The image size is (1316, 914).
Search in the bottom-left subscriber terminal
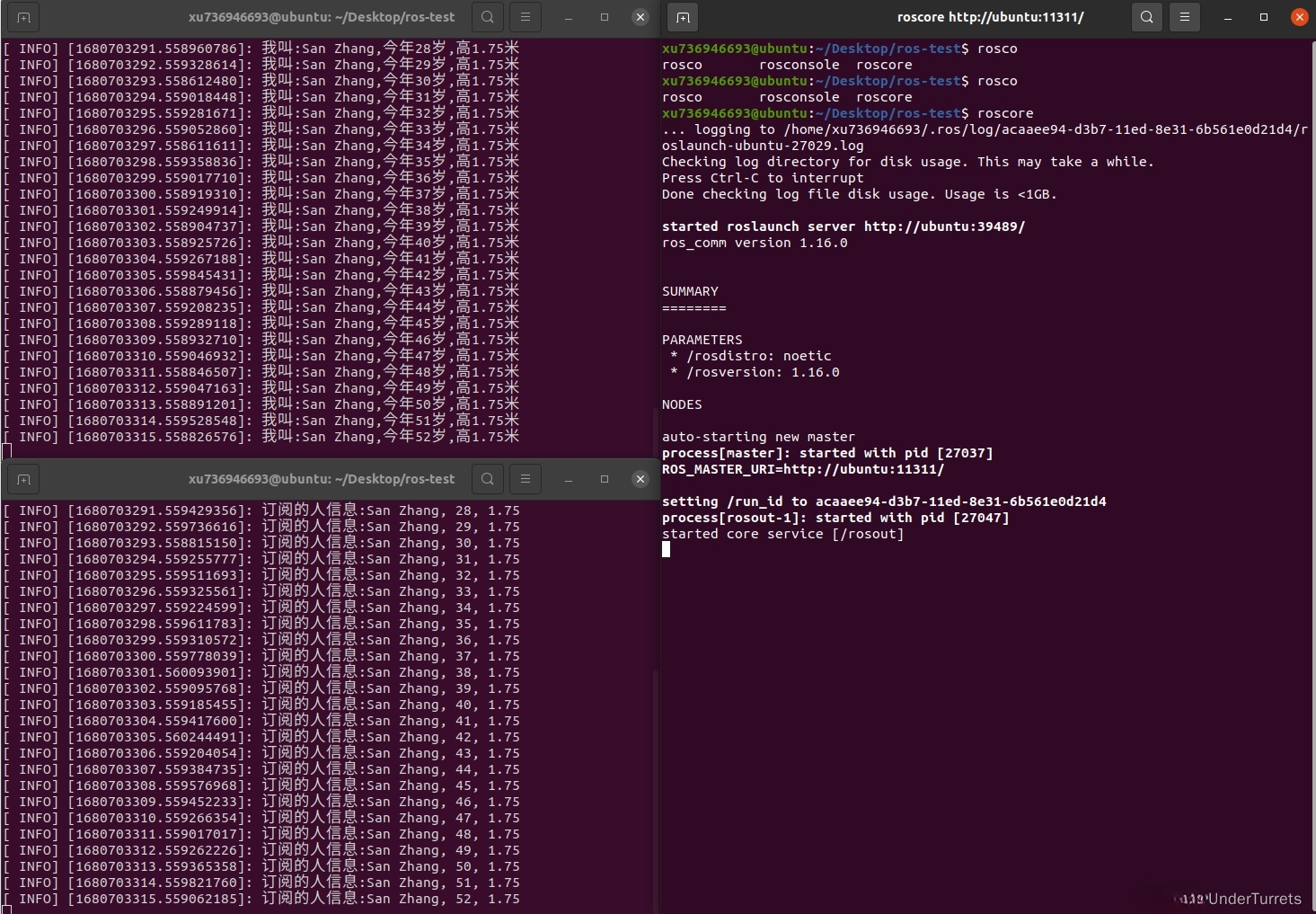487,479
